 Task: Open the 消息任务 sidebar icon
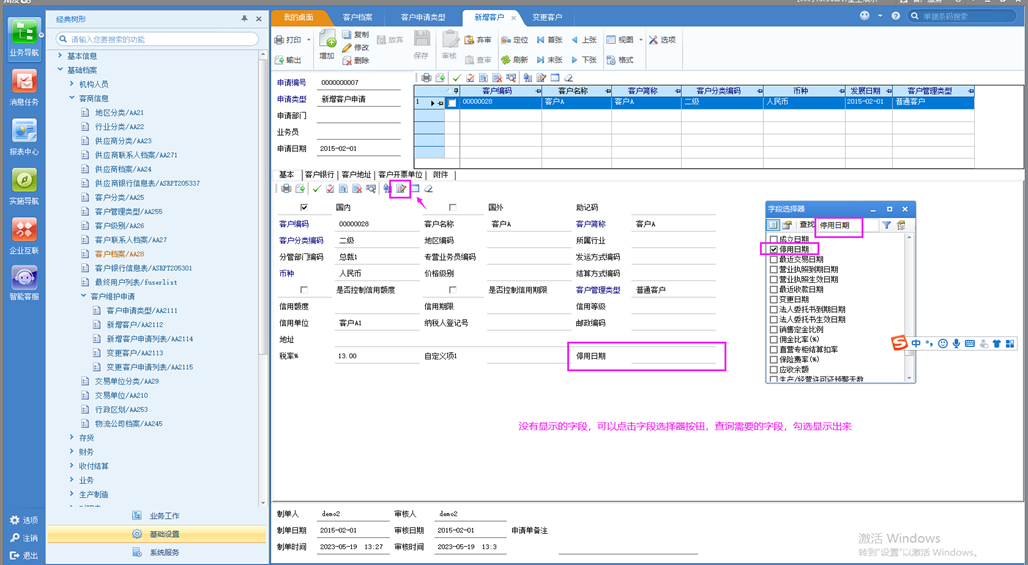tap(24, 88)
